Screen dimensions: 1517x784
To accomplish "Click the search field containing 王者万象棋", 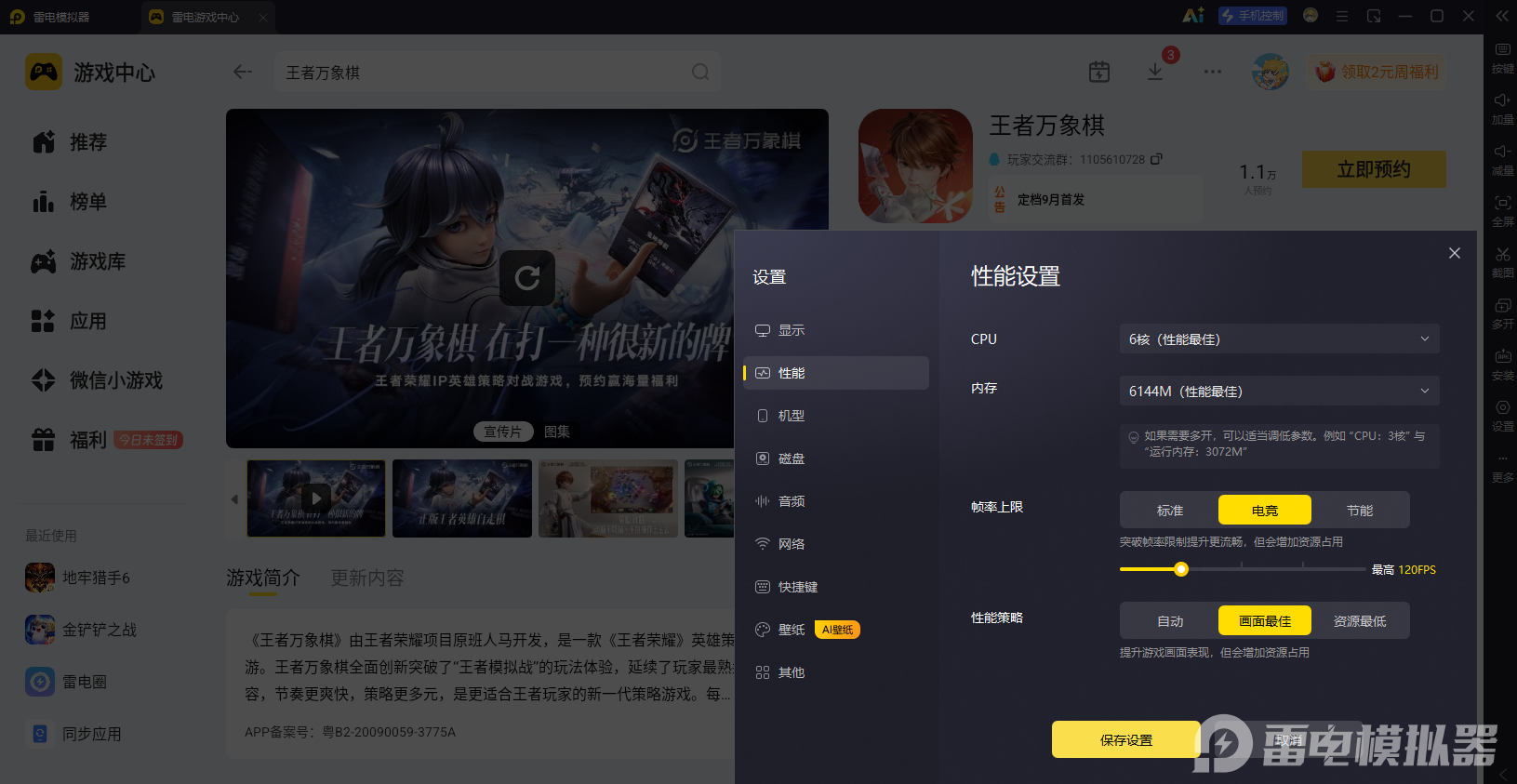I will click(x=498, y=72).
